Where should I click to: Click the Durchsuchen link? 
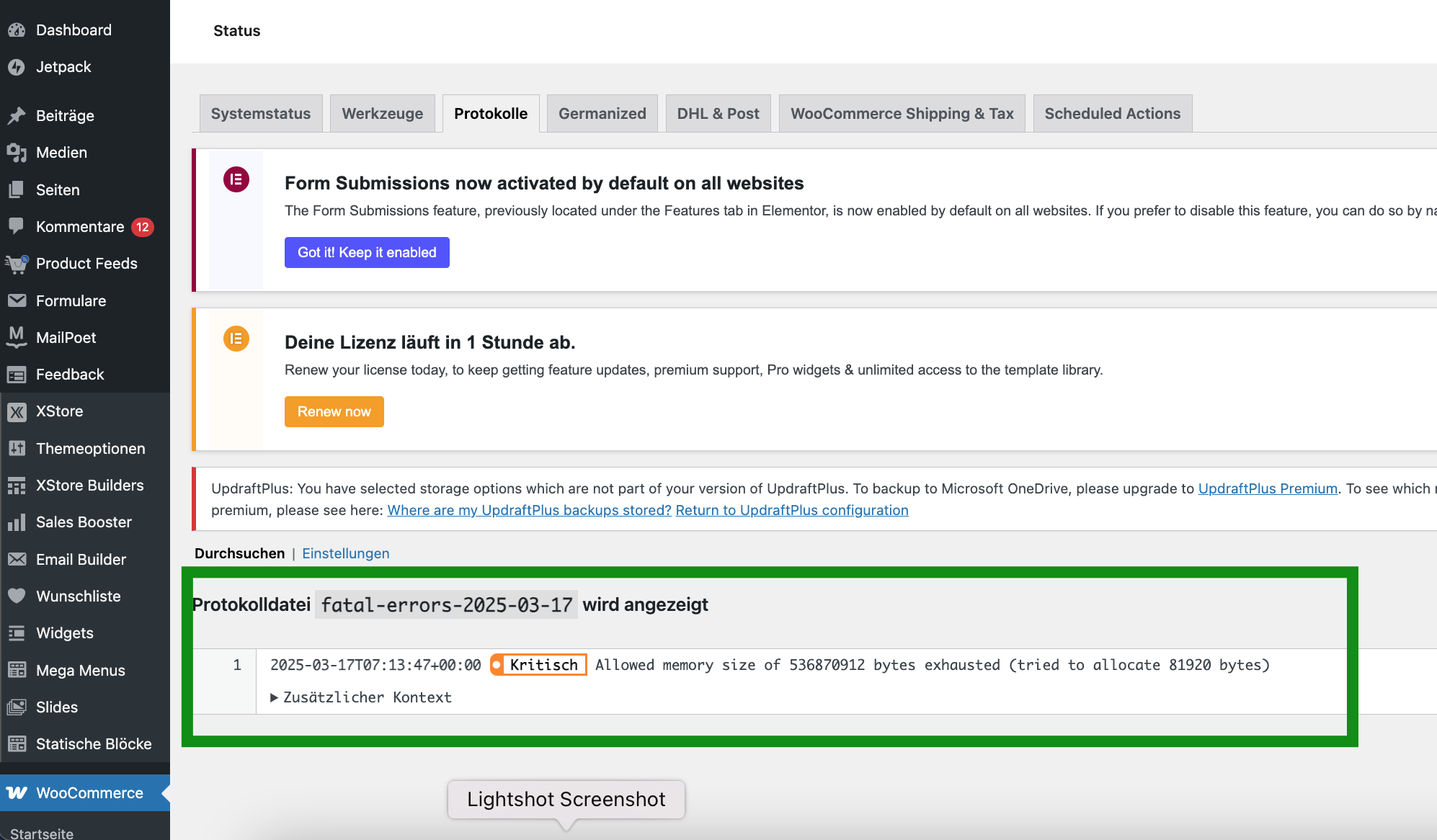(240, 553)
